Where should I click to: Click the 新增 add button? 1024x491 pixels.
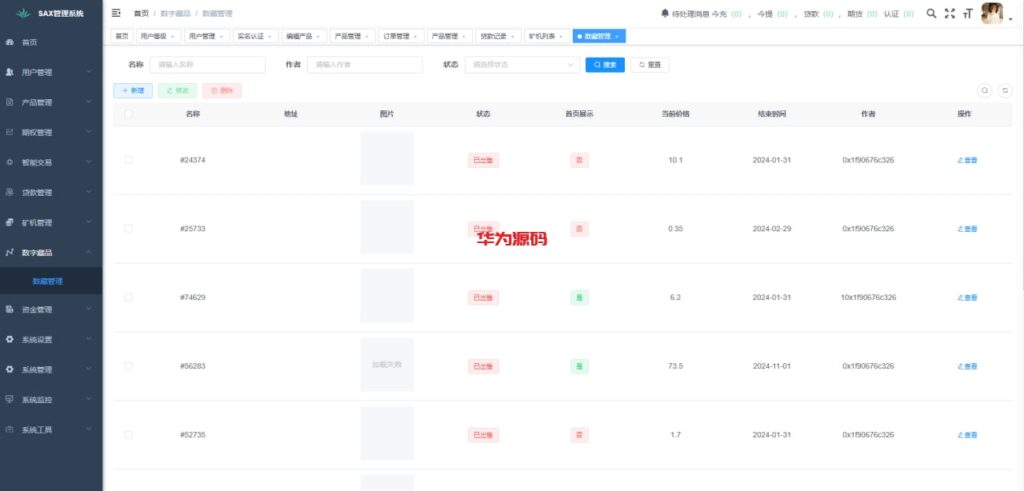point(133,91)
